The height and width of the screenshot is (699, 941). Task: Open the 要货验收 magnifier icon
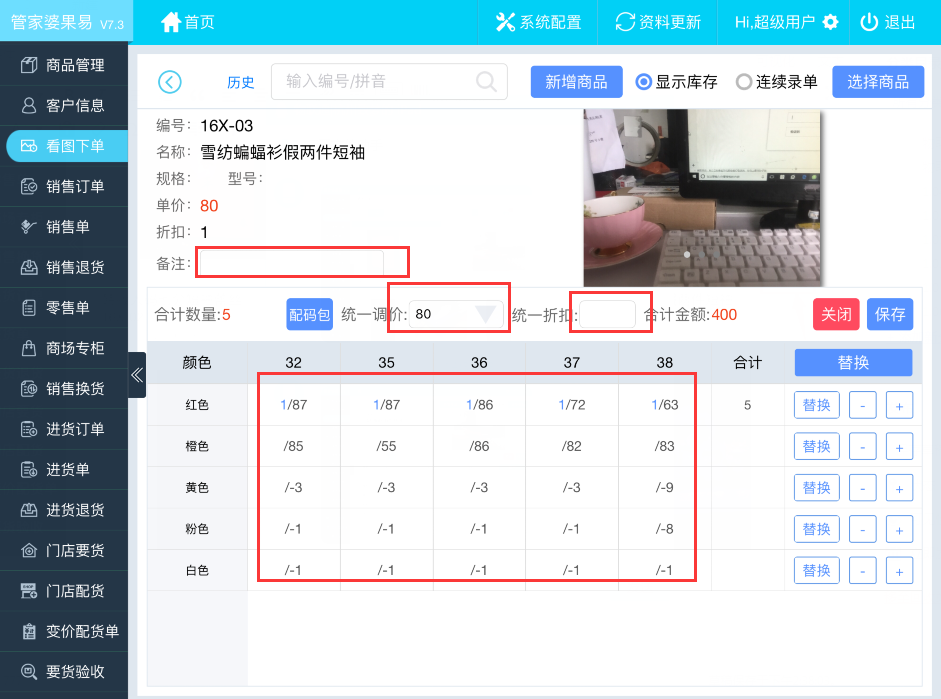click(29, 671)
